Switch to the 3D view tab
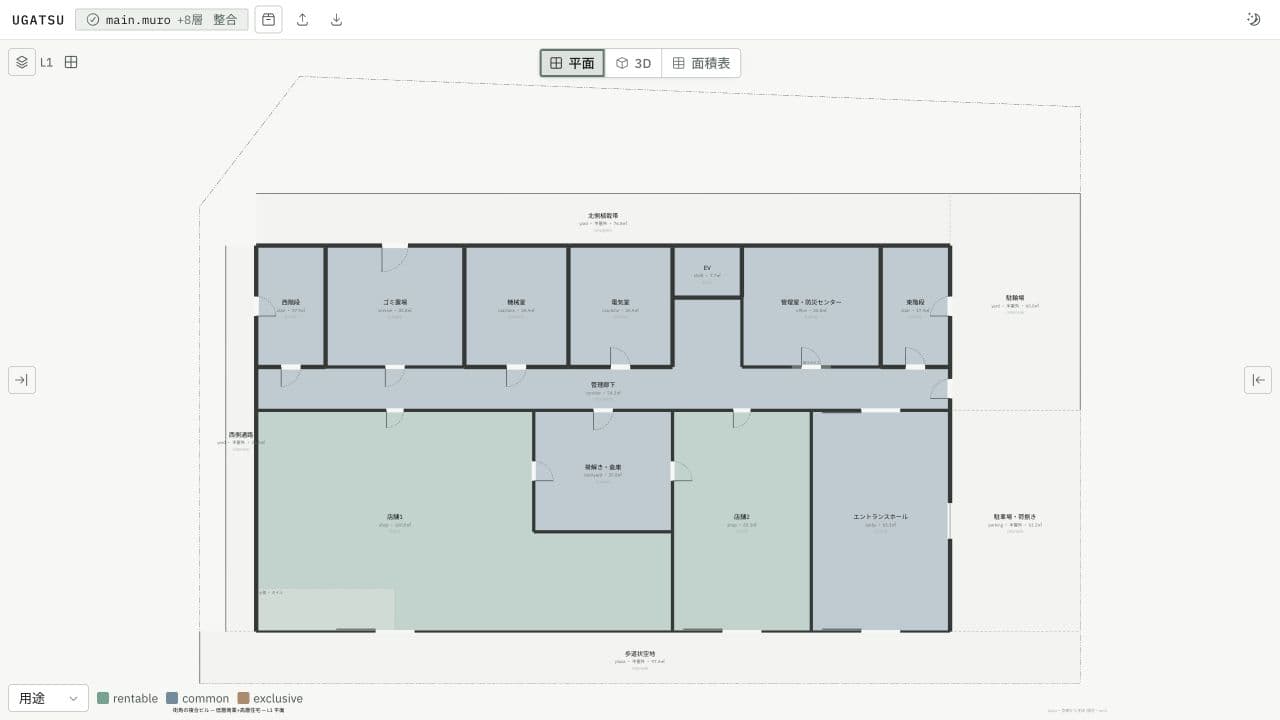This screenshot has height=720, width=1280. pyautogui.click(x=633, y=63)
